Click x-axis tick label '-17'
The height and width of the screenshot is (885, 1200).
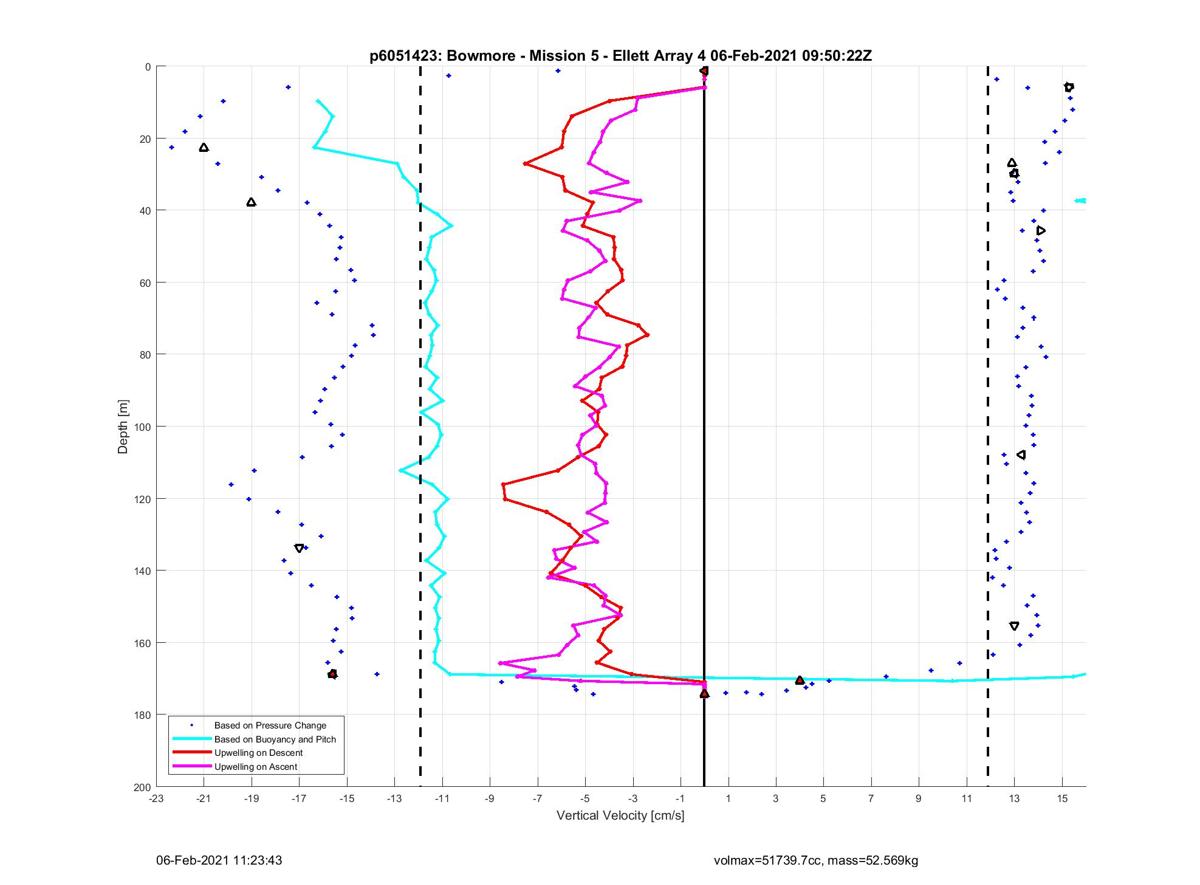(x=299, y=798)
